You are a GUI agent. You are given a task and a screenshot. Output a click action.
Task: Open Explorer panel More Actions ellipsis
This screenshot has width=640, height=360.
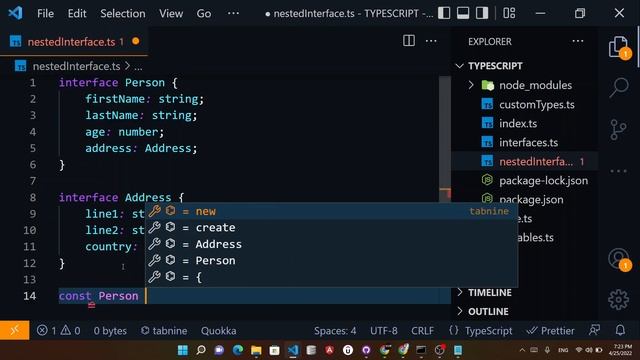tap(578, 41)
